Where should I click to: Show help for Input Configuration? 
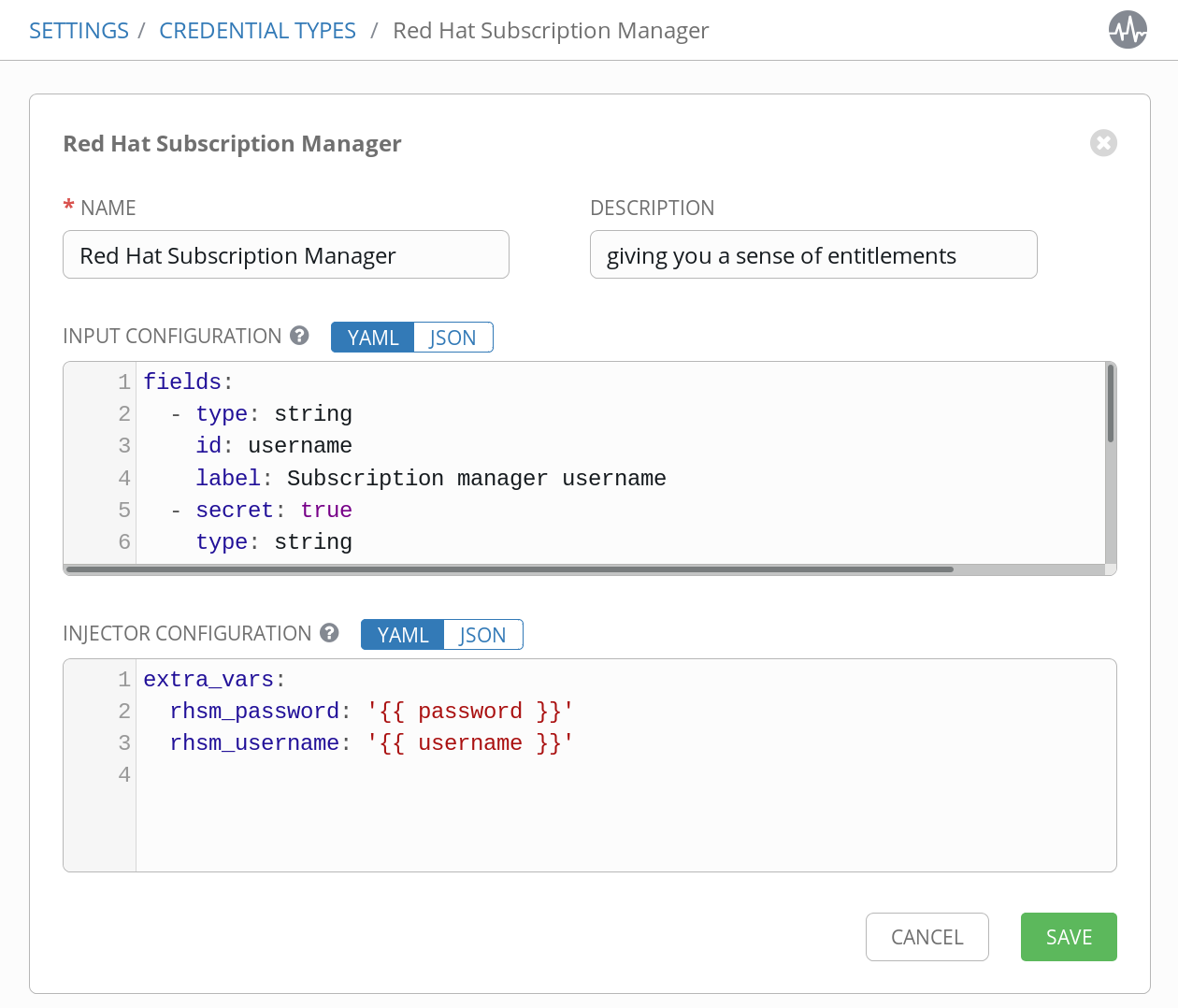(299, 336)
